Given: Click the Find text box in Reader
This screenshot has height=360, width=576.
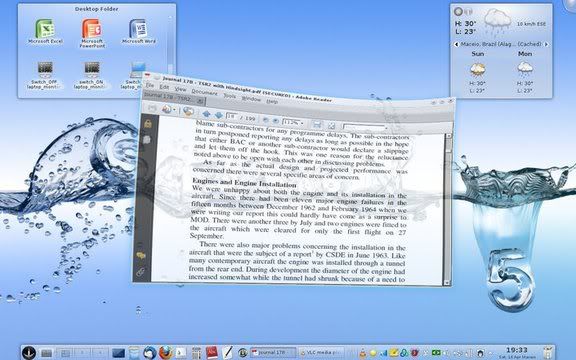Looking at the screenshot, I should (x=364, y=127).
